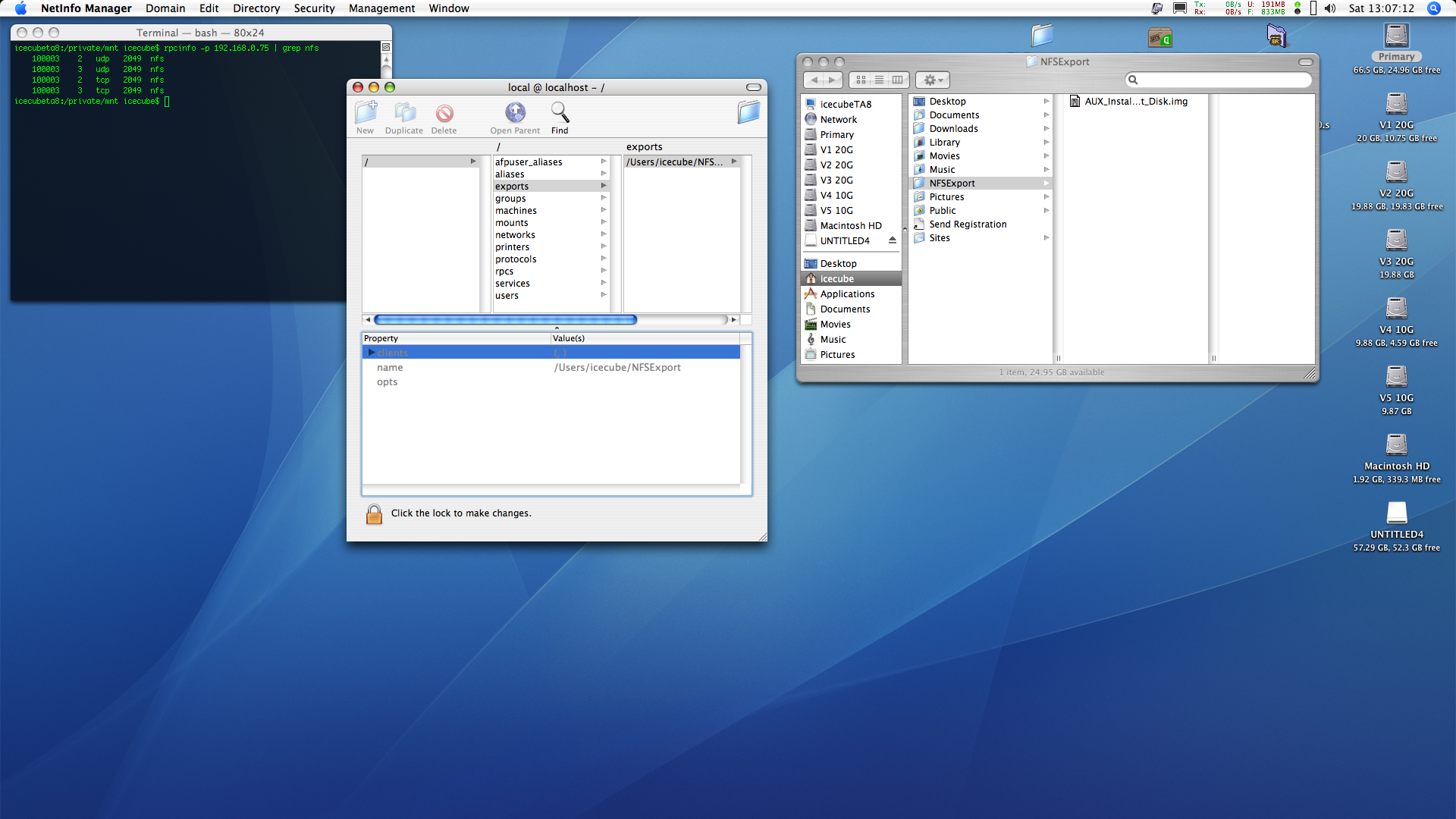
Task: Select the V2 20G desktop drive icon
Action: pyautogui.click(x=1396, y=172)
